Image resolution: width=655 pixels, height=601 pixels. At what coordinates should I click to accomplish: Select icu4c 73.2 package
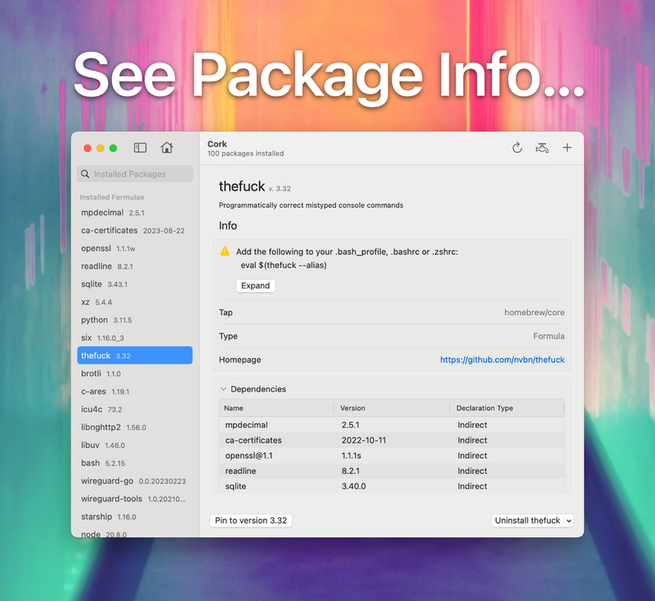(x=135, y=410)
